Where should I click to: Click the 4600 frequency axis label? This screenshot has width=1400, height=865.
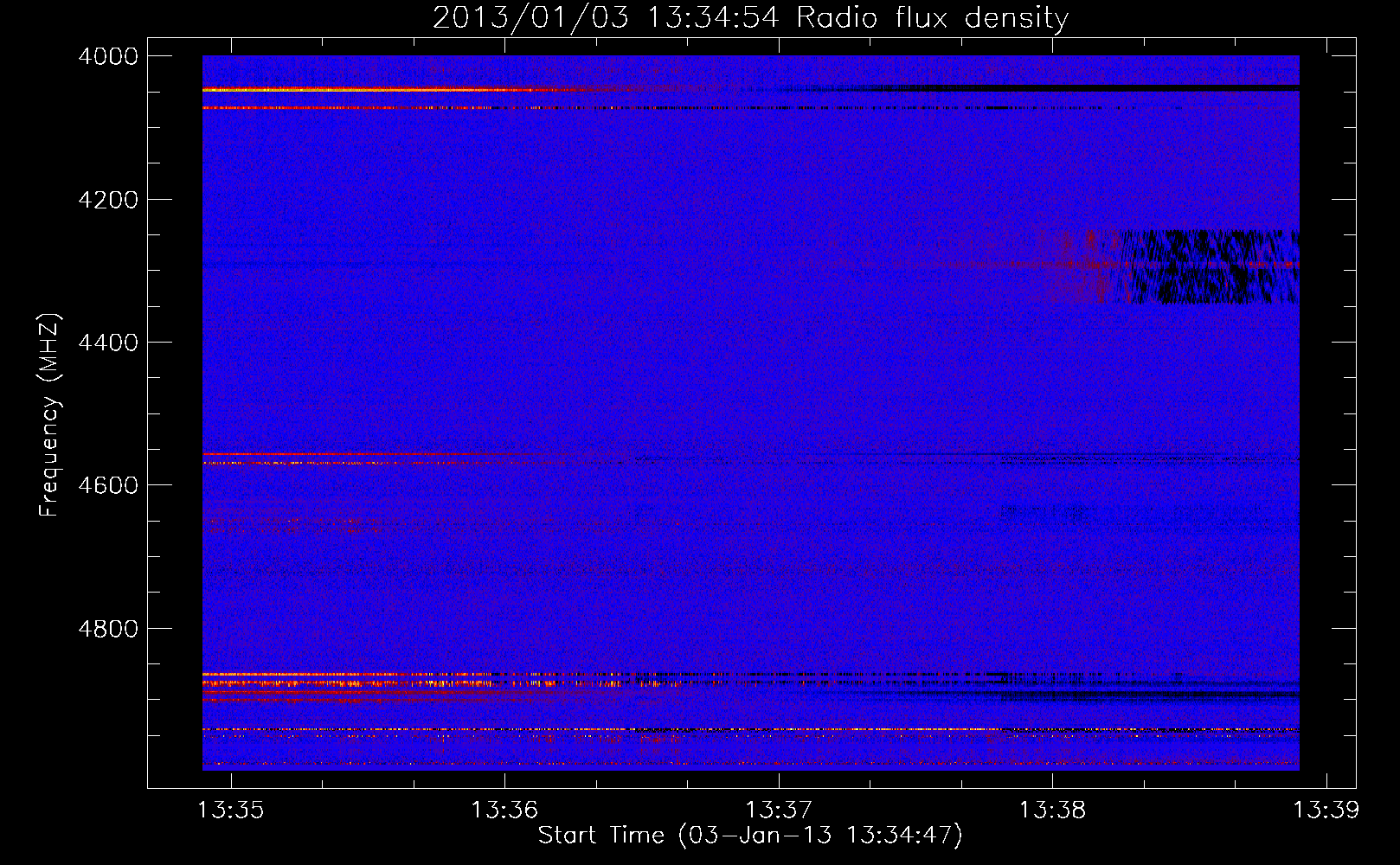(108, 485)
